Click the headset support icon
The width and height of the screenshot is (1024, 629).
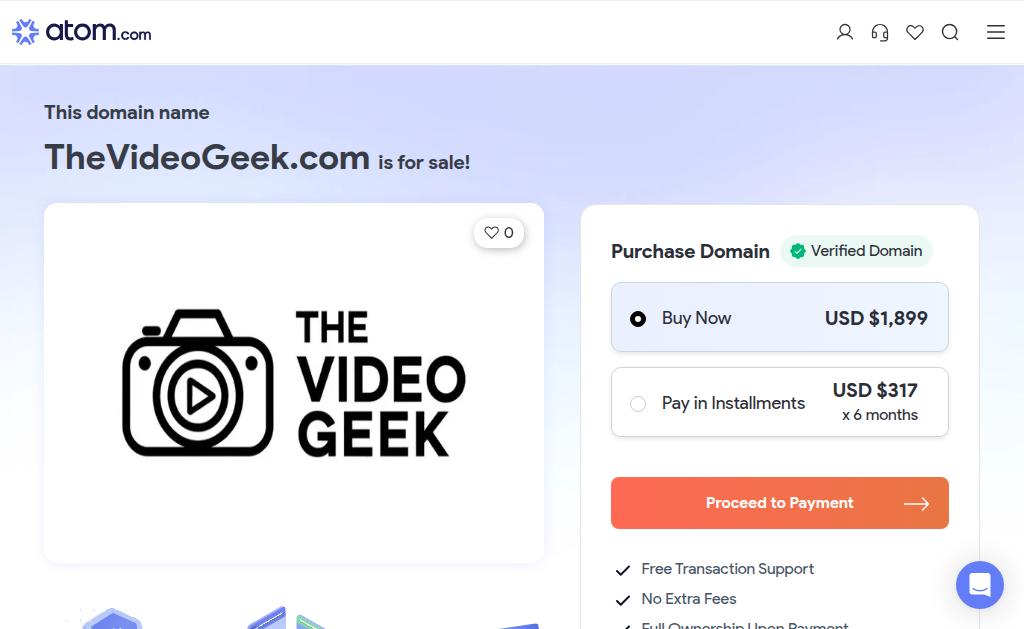880,32
